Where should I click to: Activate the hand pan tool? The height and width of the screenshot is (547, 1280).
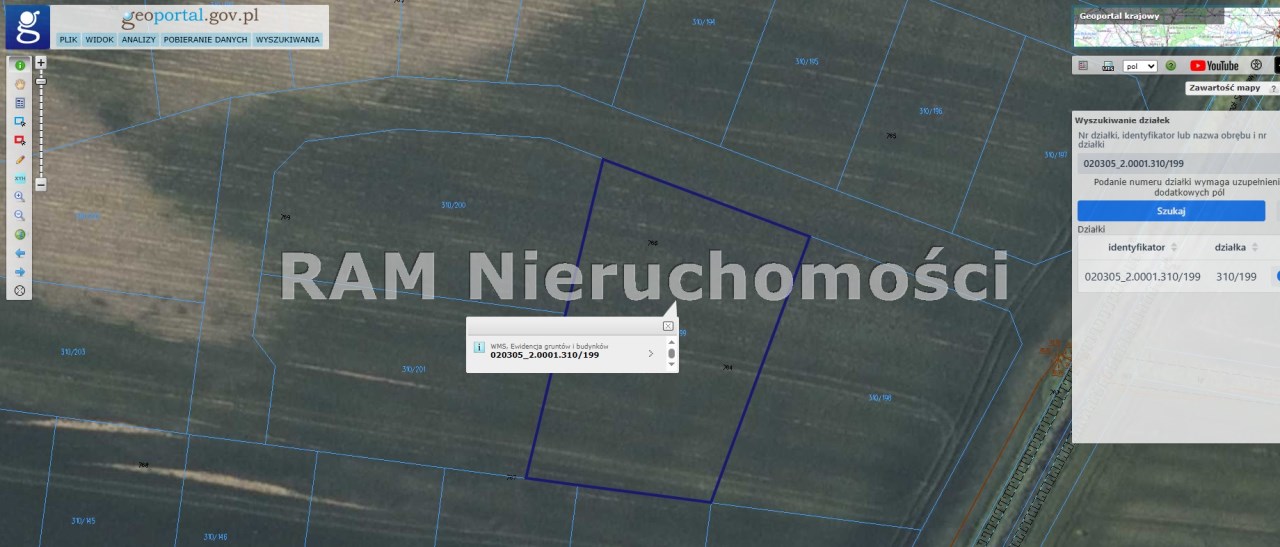(19, 84)
